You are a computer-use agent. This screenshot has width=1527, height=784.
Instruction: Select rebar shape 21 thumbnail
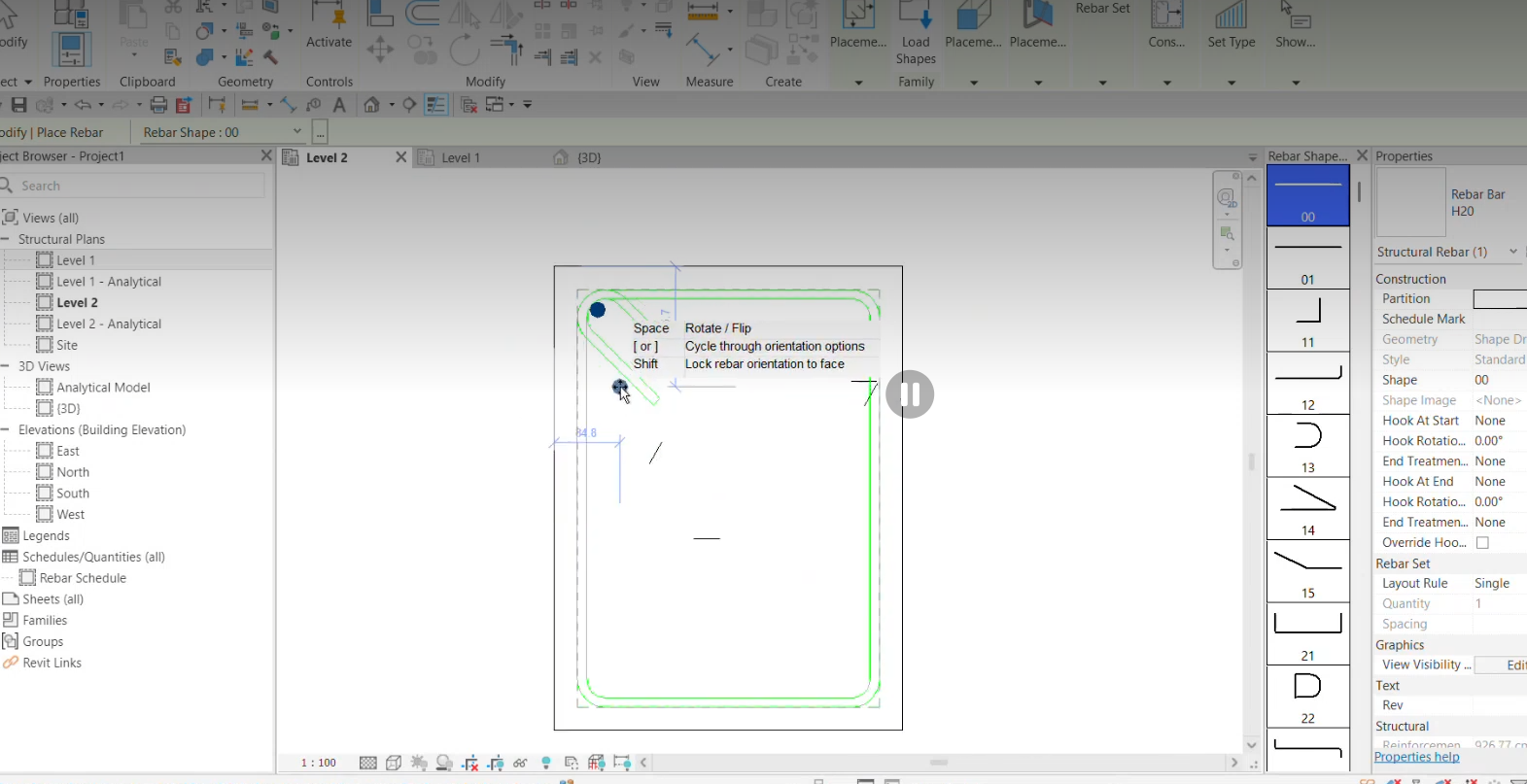click(1307, 633)
